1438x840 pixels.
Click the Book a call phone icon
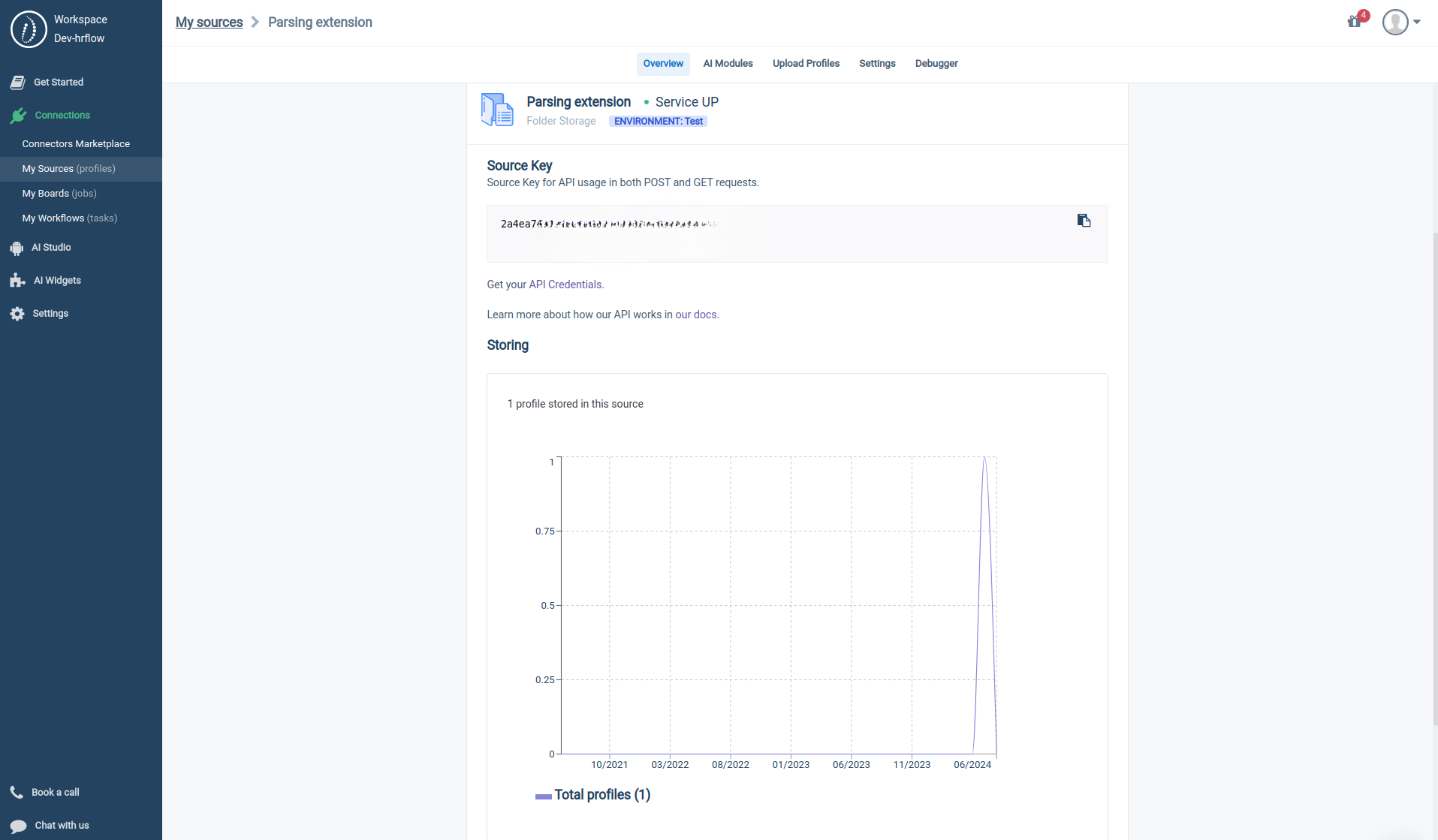point(17,792)
